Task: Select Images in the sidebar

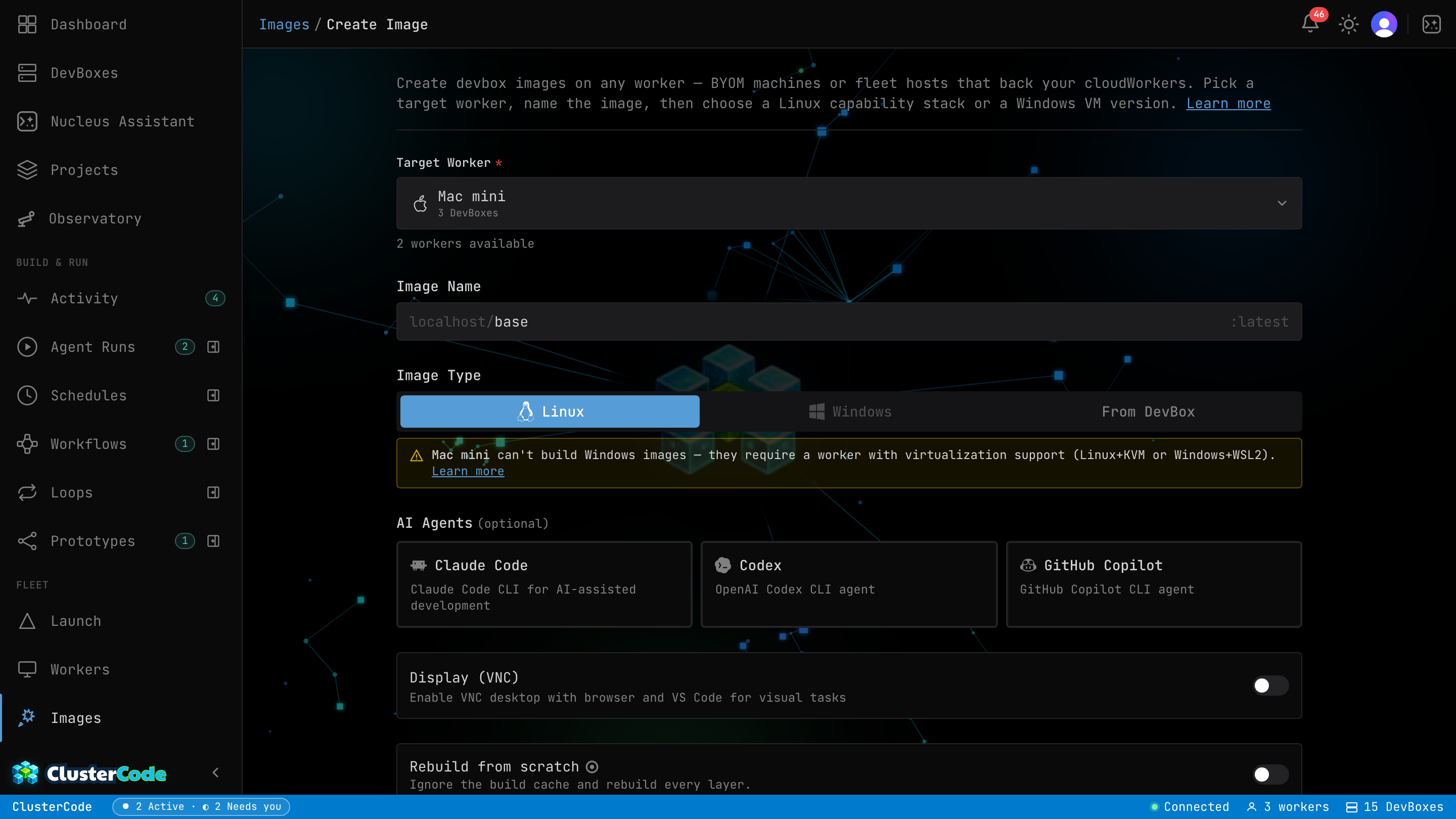Action: tap(121, 718)
